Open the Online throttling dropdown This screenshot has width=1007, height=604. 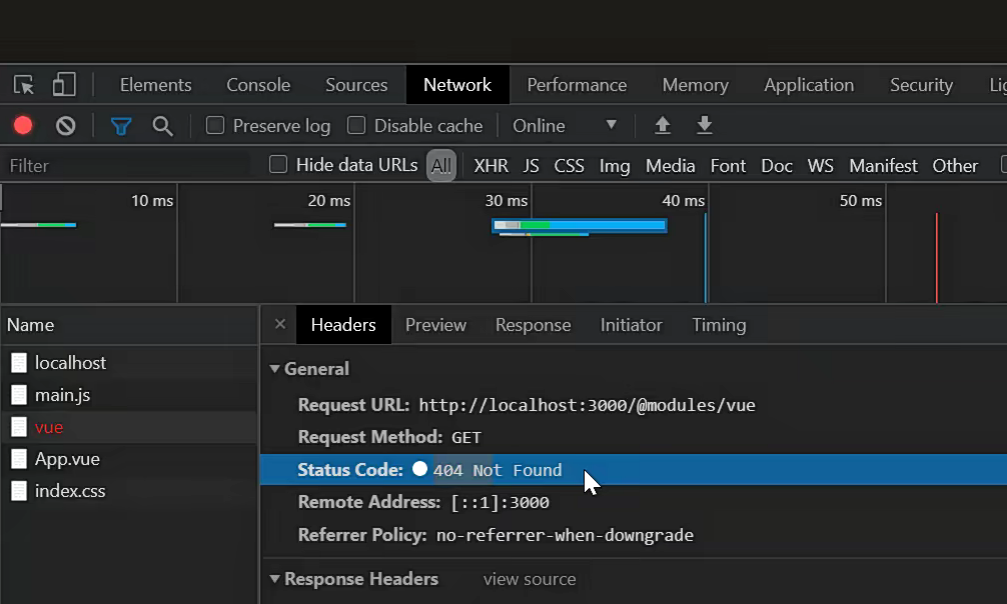(564, 125)
